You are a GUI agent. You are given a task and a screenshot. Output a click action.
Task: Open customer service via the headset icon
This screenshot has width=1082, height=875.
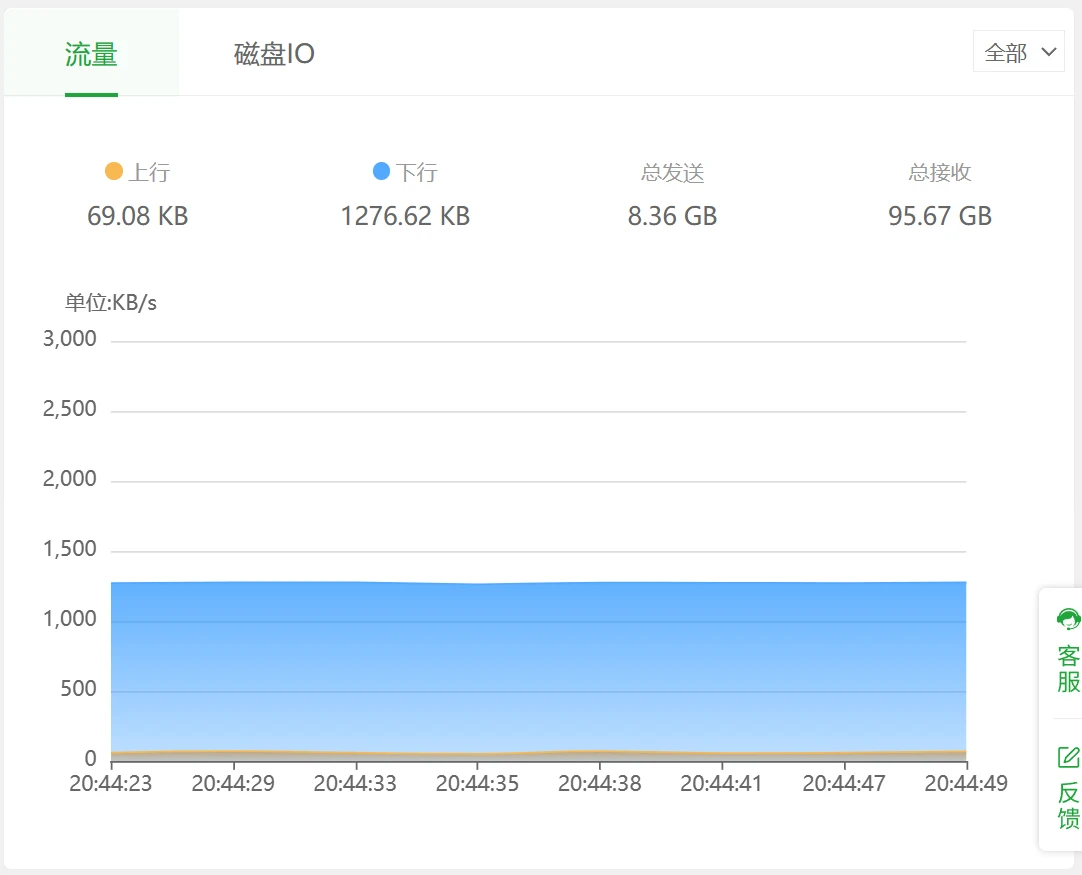coord(1068,619)
